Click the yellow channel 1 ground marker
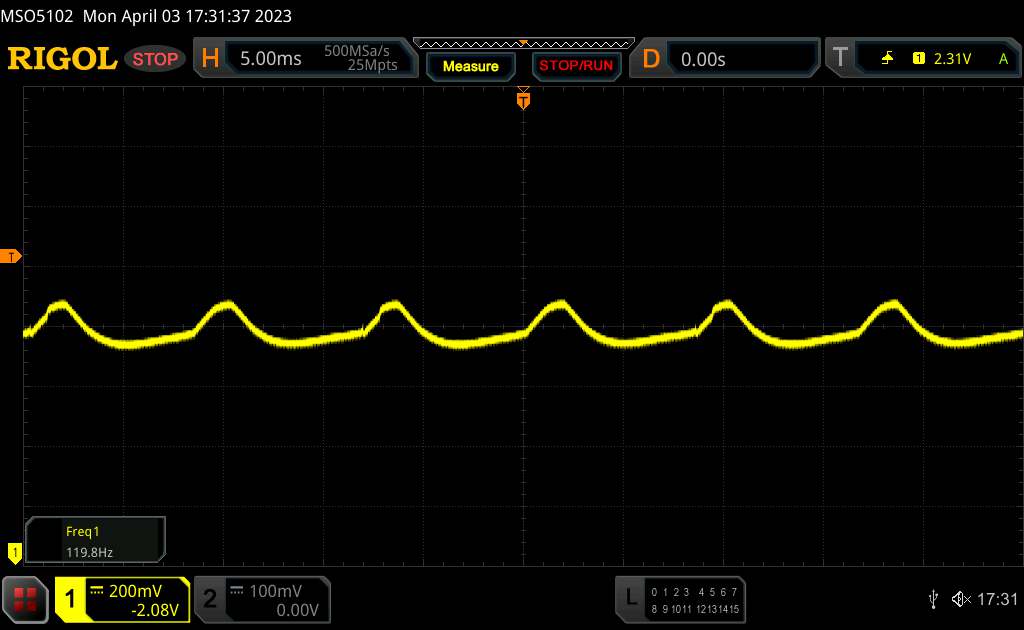The height and width of the screenshot is (630, 1024). [x=14, y=553]
